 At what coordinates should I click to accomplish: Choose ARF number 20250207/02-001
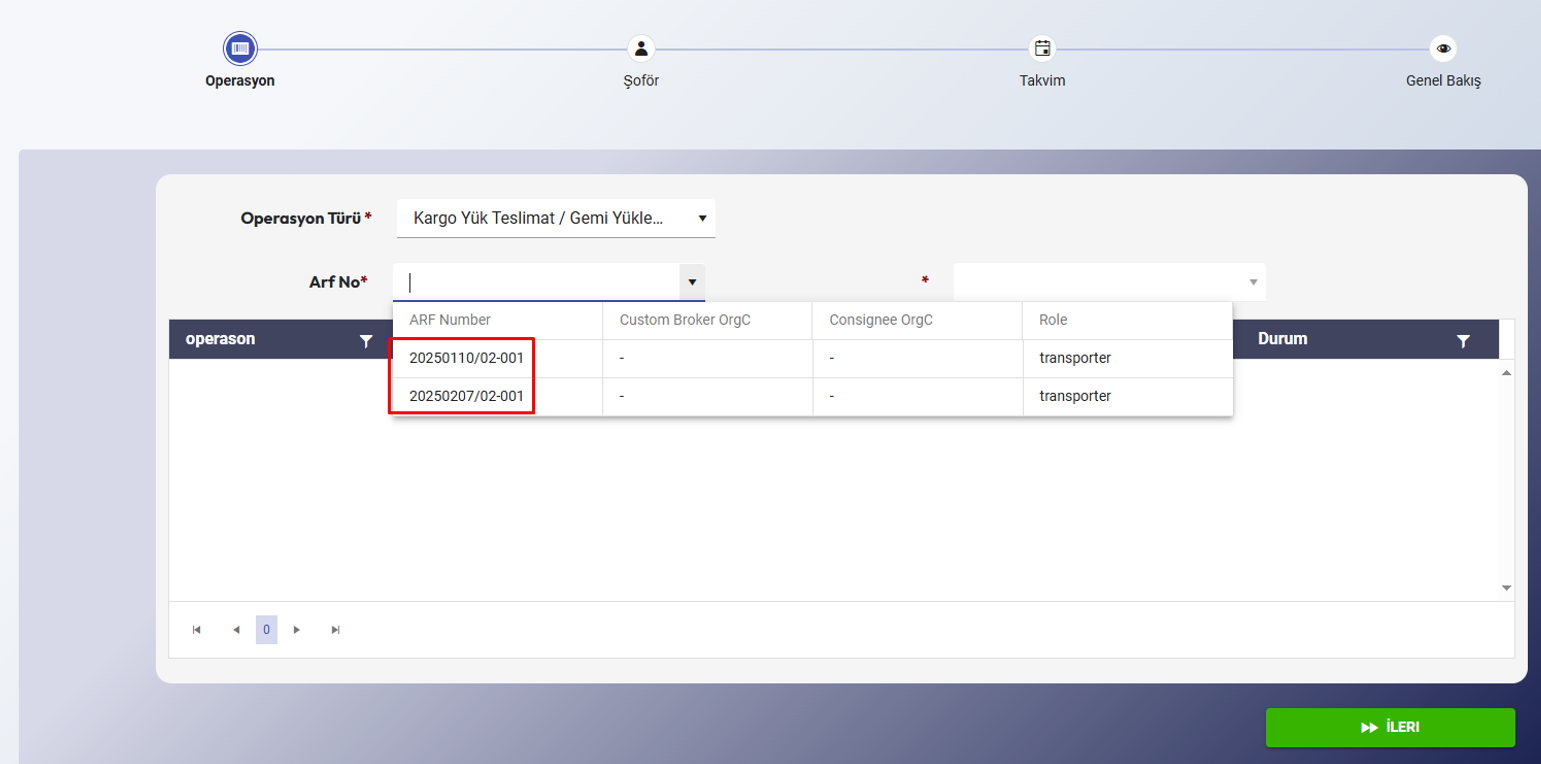[x=466, y=396]
